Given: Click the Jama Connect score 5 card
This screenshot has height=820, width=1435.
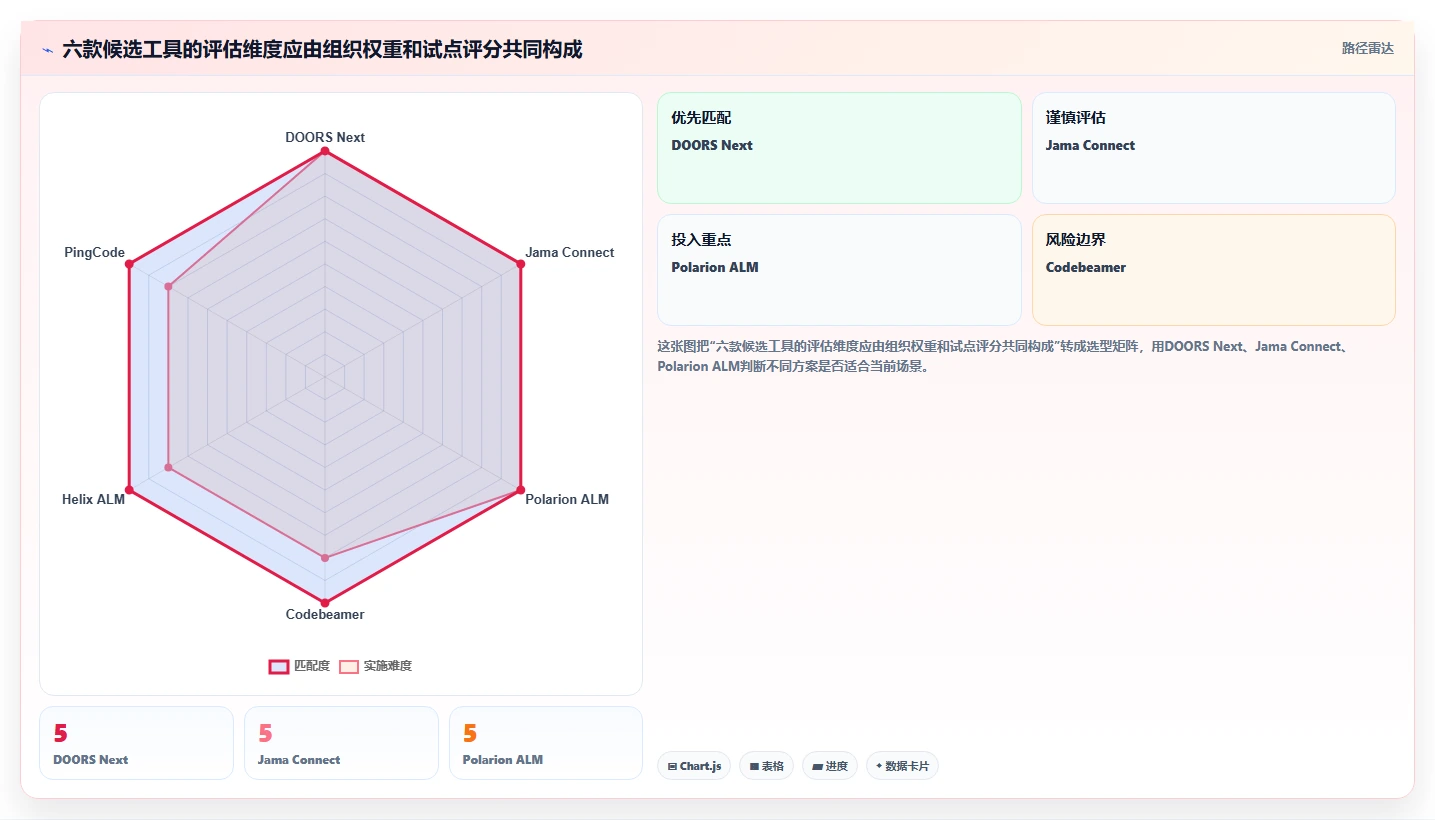Looking at the screenshot, I should [x=341, y=743].
